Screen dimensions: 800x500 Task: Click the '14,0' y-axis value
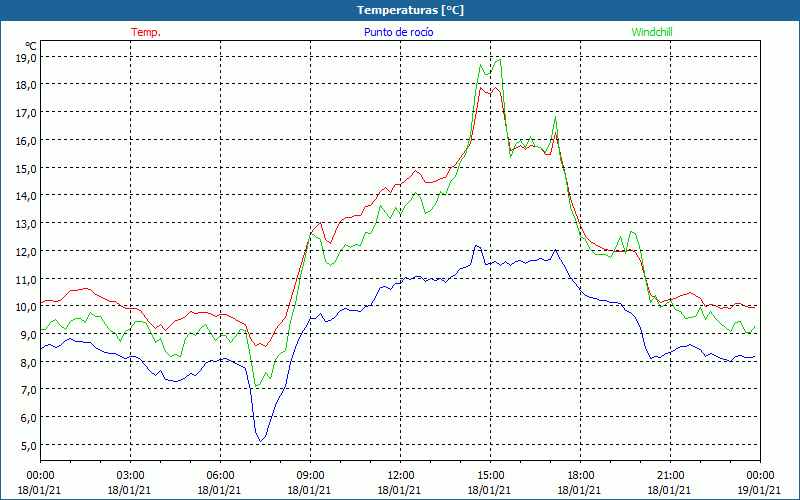[x=26, y=196]
